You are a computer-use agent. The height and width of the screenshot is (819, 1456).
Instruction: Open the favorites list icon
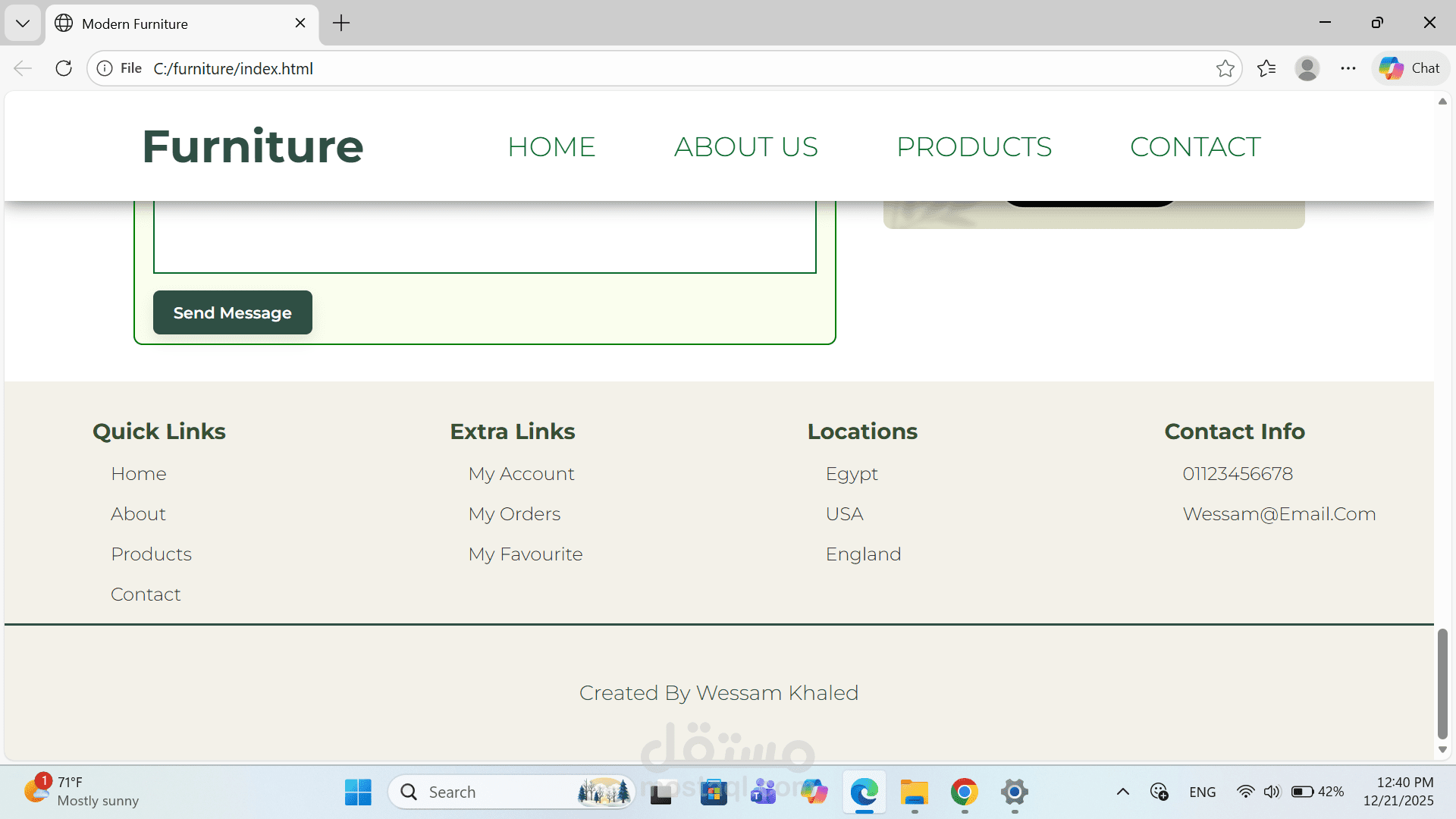tap(1266, 68)
